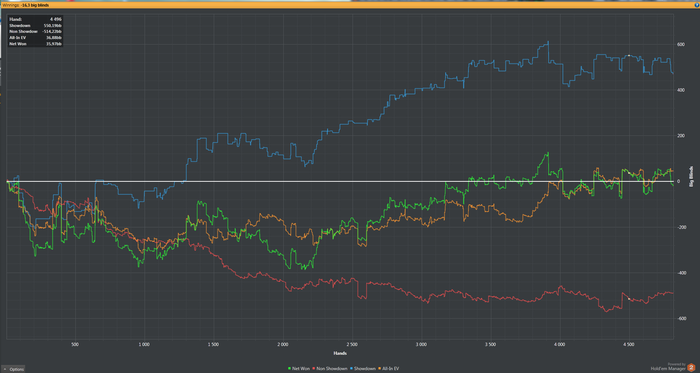Screen dimensions: 700x373
Task: Click the Winnings big blinds title text
Action: (26, 5)
